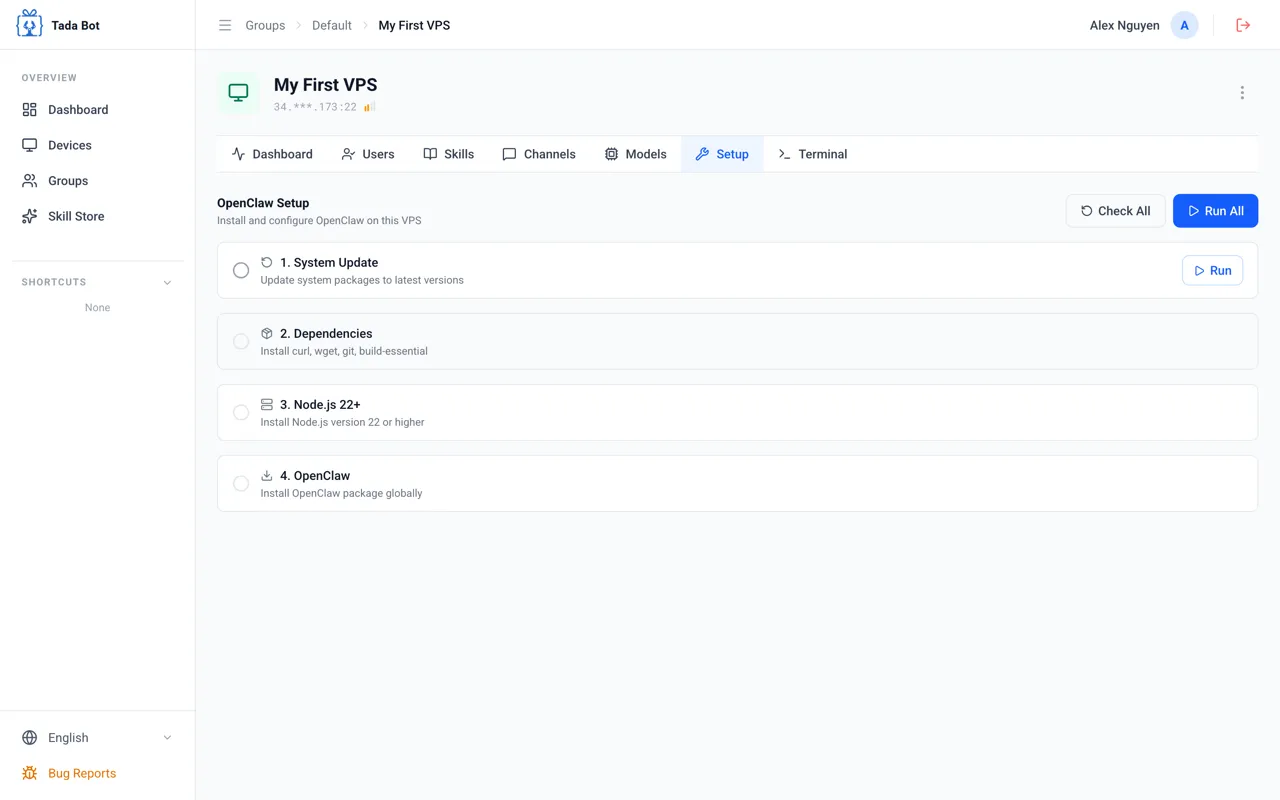Viewport: 1280px width, 800px height.
Task: Select the Setup tab
Action: click(x=722, y=154)
